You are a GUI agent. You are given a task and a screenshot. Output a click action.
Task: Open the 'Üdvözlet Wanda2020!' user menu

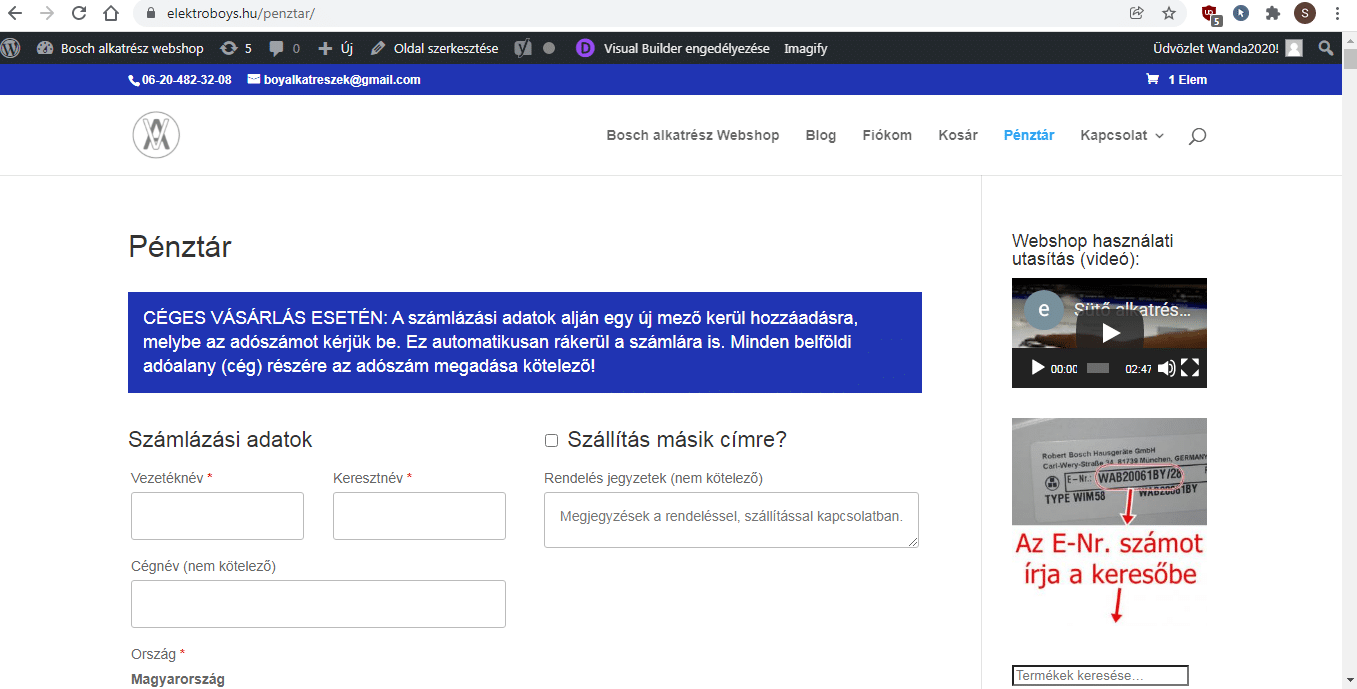(x=1226, y=48)
